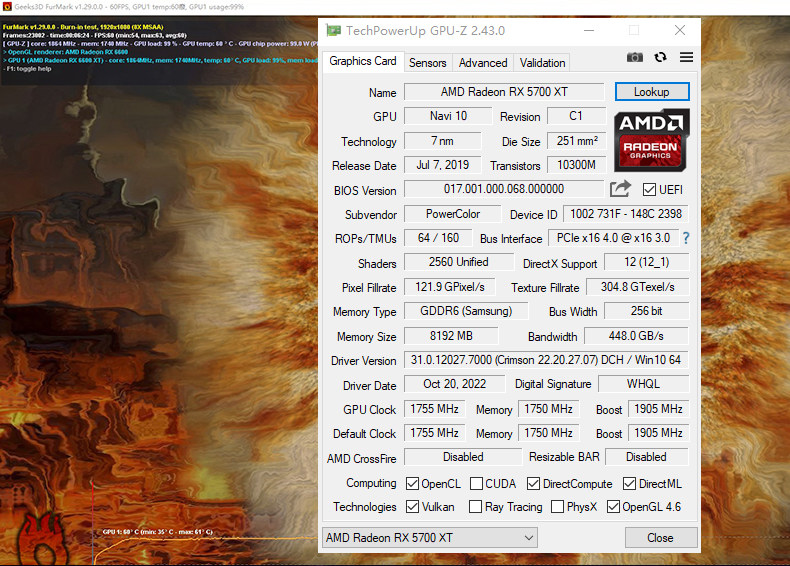Click the Revision field showing C1

[576, 116]
